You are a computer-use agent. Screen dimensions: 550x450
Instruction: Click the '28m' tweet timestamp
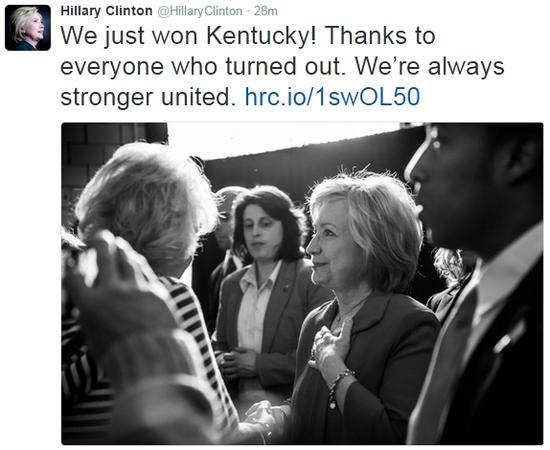[266, 11]
